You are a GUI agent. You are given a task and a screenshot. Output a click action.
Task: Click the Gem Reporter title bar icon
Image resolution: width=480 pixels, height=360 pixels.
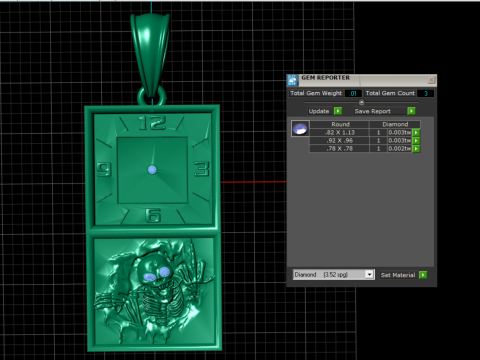click(x=292, y=80)
